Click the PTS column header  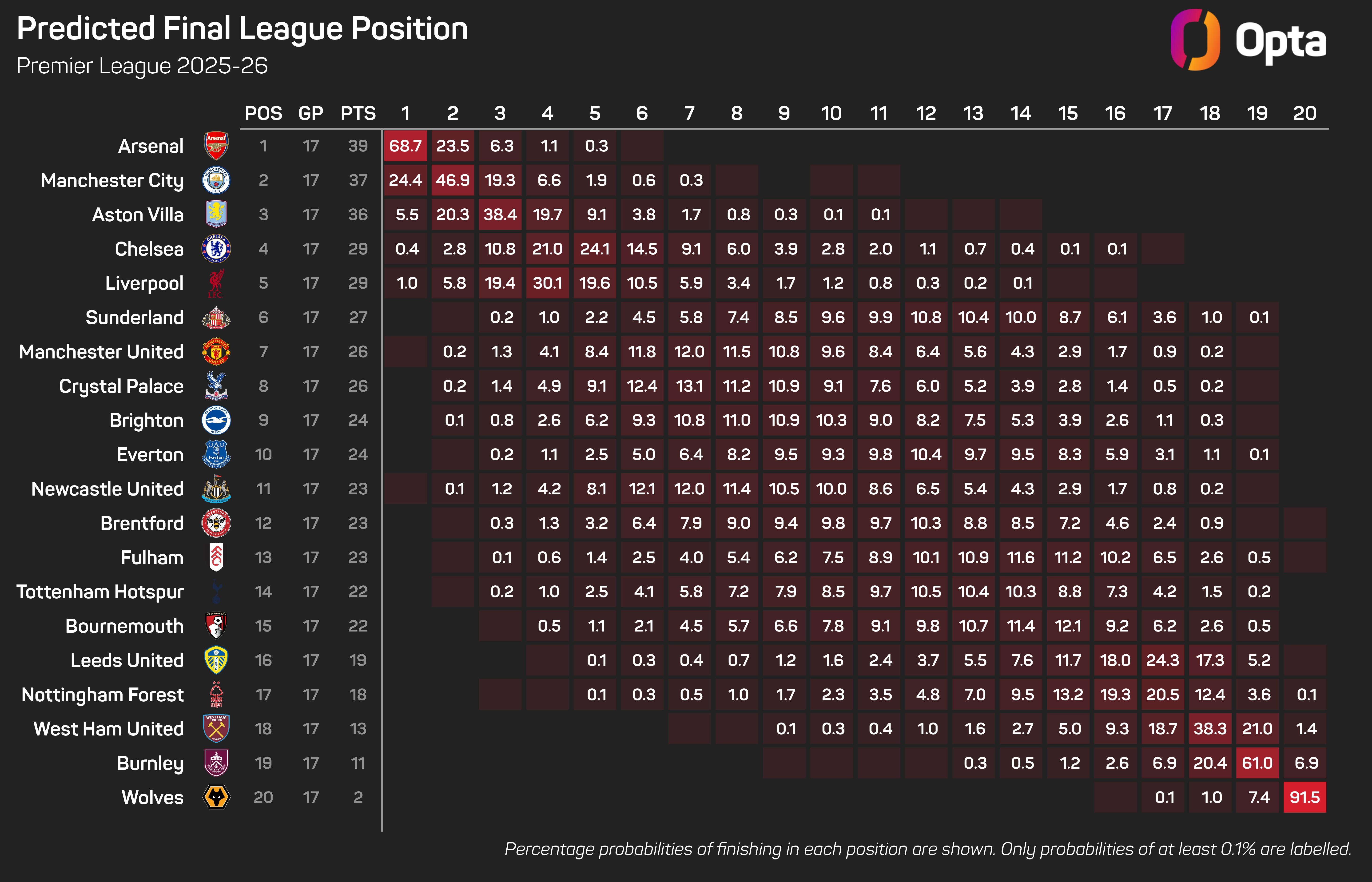(358, 113)
